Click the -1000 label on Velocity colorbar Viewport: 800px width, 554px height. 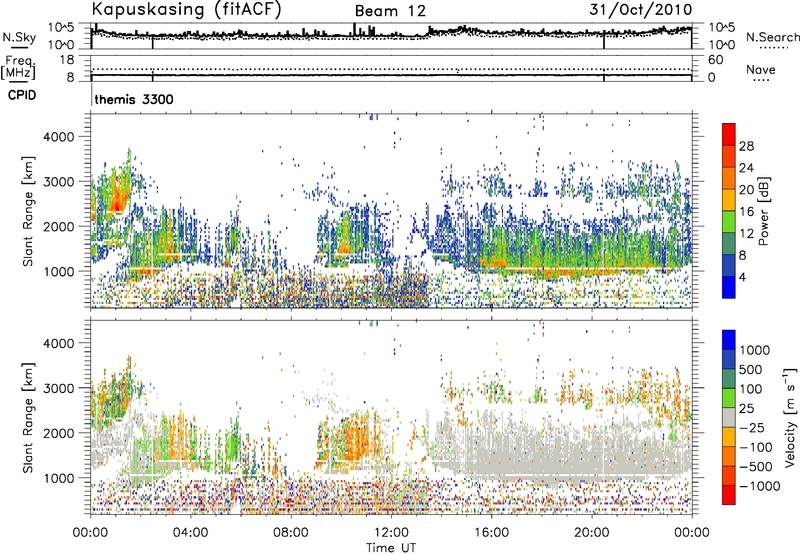pyautogui.click(x=760, y=486)
